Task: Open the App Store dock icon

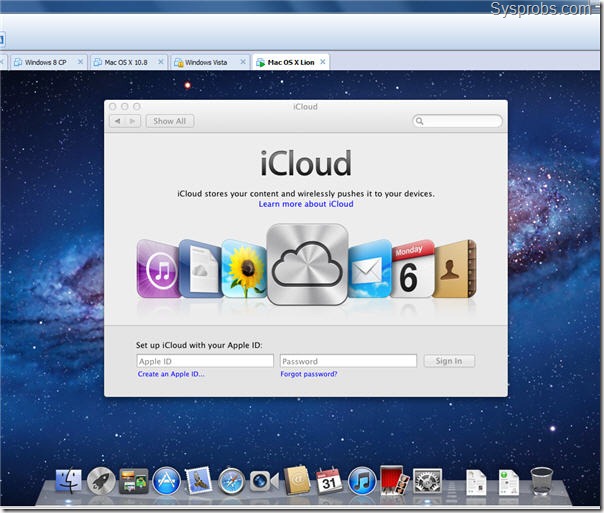Action: point(166,481)
